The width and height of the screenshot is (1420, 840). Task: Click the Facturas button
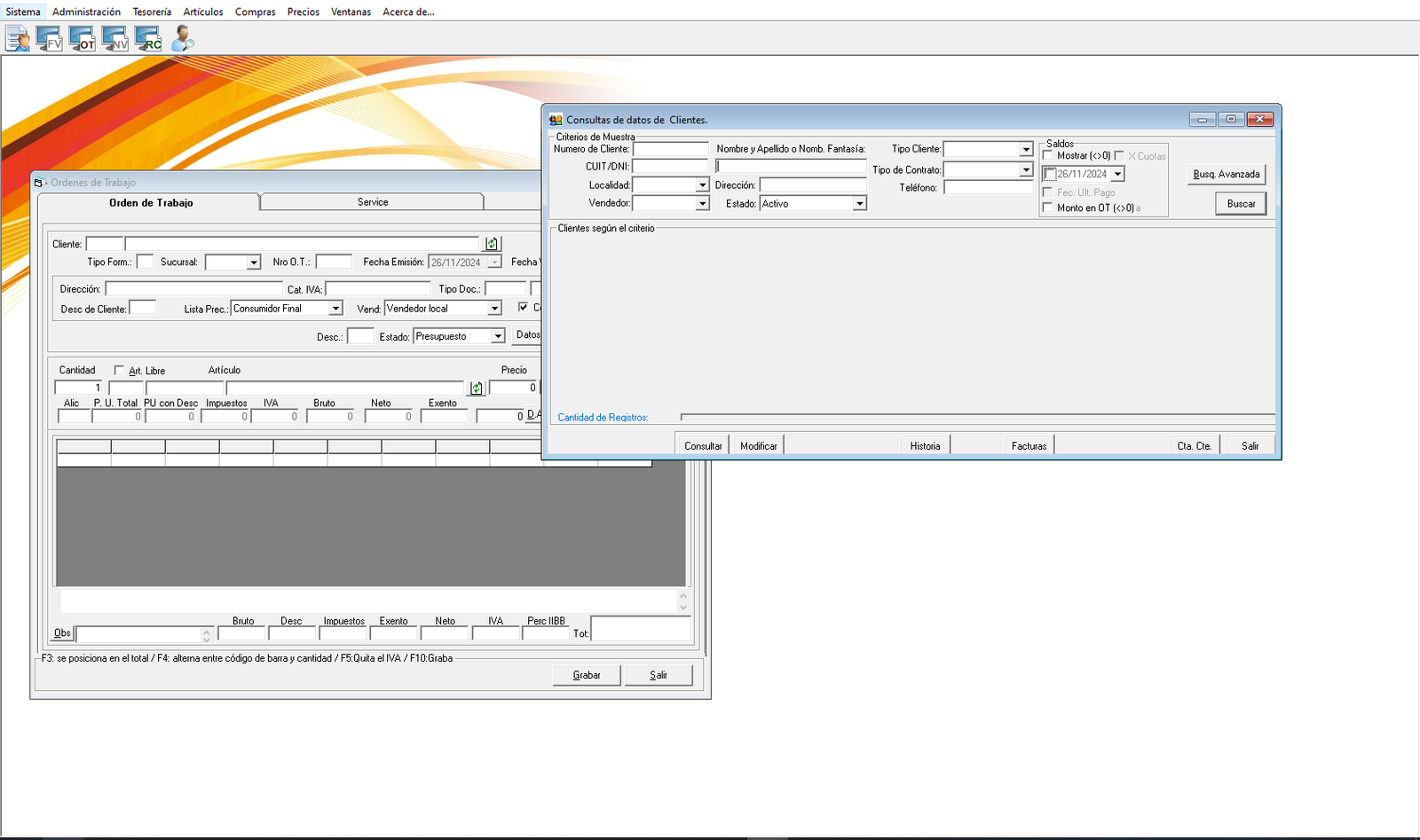[1029, 445]
